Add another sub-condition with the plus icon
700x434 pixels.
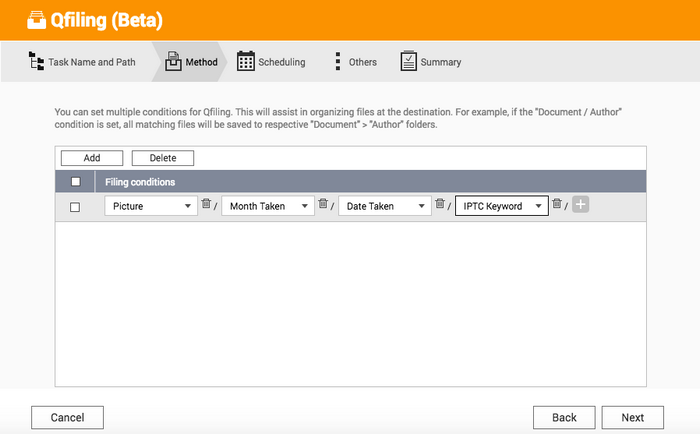[x=580, y=204]
